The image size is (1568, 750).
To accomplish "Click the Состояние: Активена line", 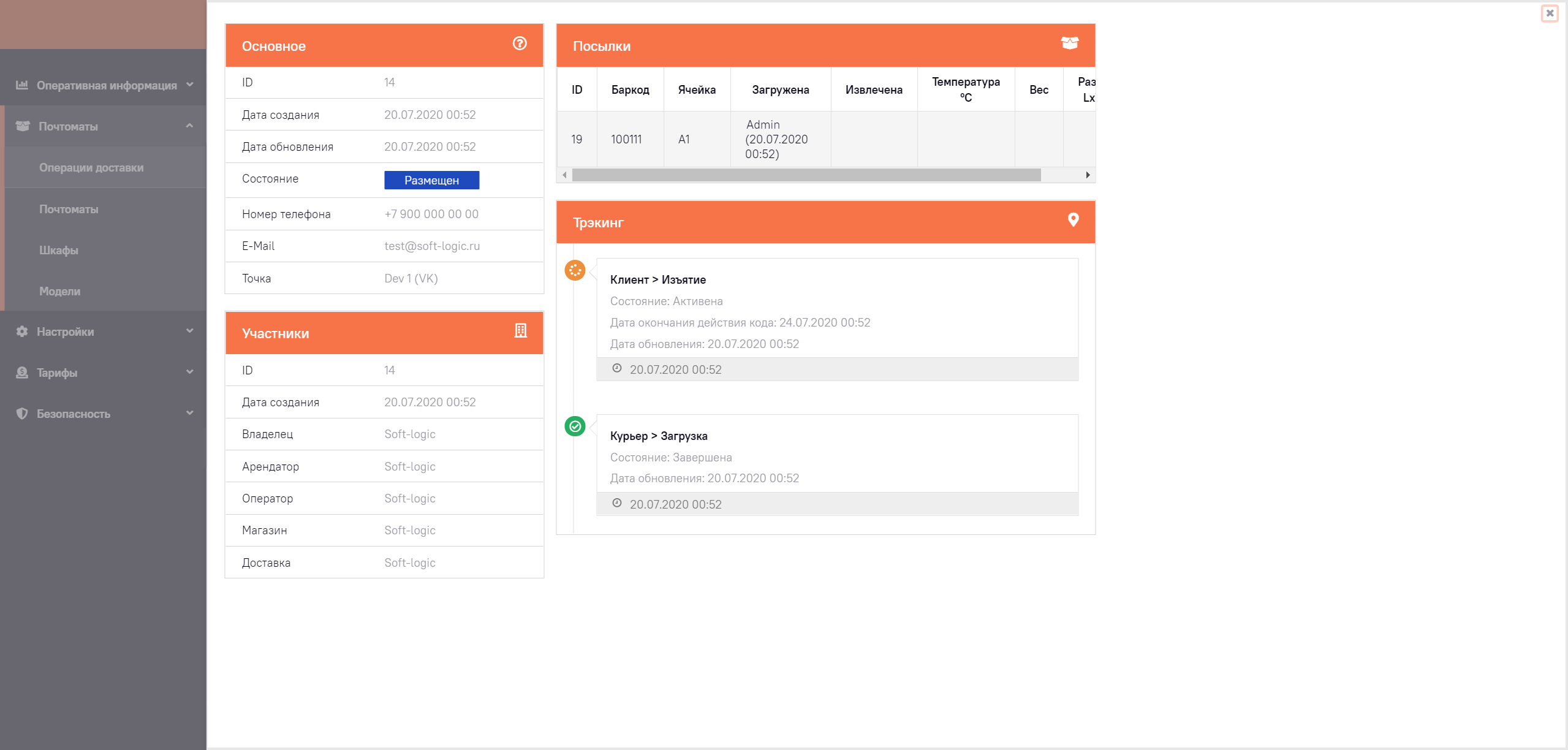I will coord(666,301).
